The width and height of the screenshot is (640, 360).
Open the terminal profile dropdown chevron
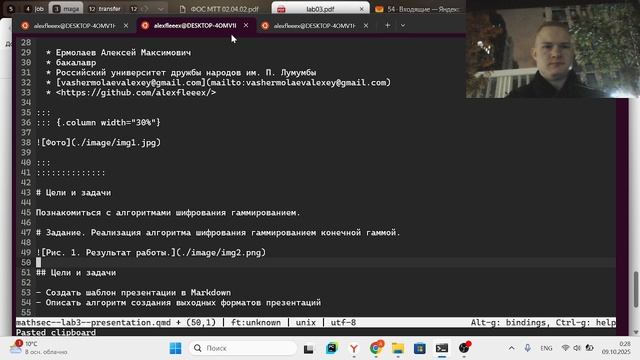[403, 25]
